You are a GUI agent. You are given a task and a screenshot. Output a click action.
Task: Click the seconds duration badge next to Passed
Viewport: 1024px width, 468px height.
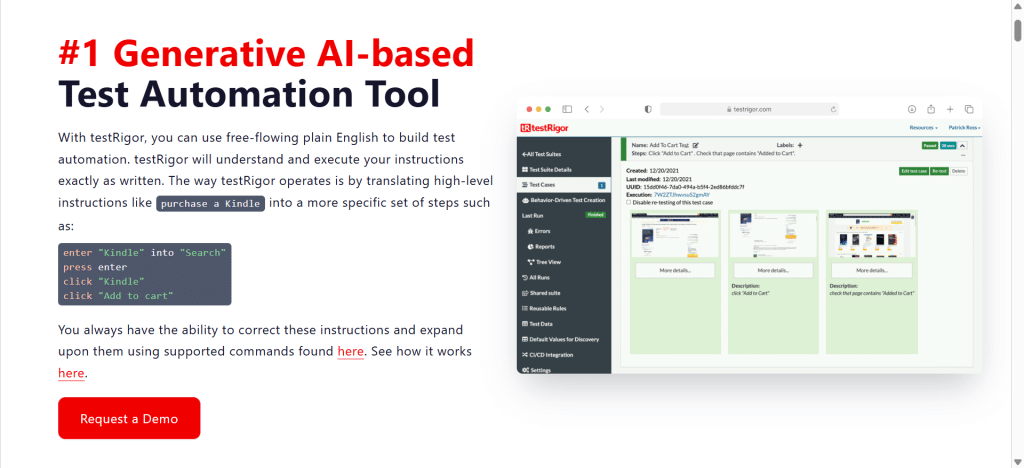pyautogui.click(x=948, y=146)
